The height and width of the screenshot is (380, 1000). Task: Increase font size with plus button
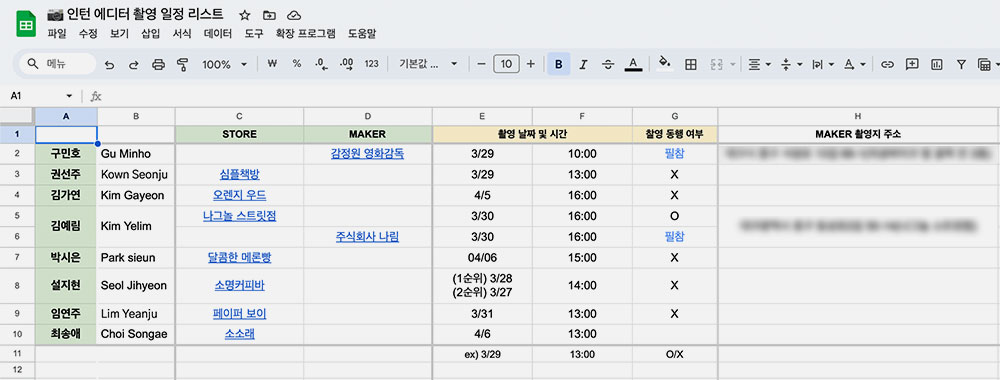(531, 64)
